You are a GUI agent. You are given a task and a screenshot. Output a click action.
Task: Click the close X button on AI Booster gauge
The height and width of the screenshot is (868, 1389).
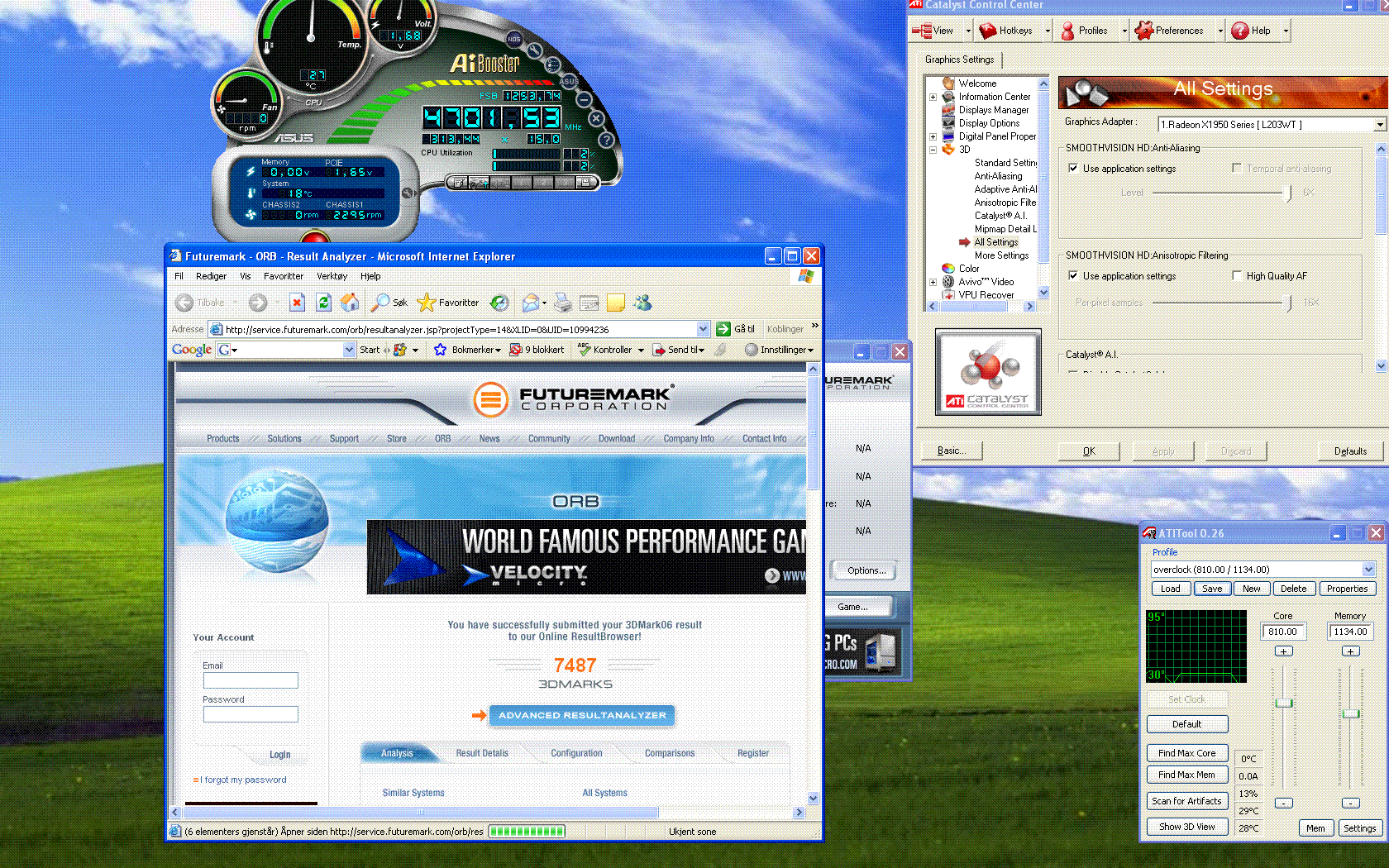click(596, 119)
